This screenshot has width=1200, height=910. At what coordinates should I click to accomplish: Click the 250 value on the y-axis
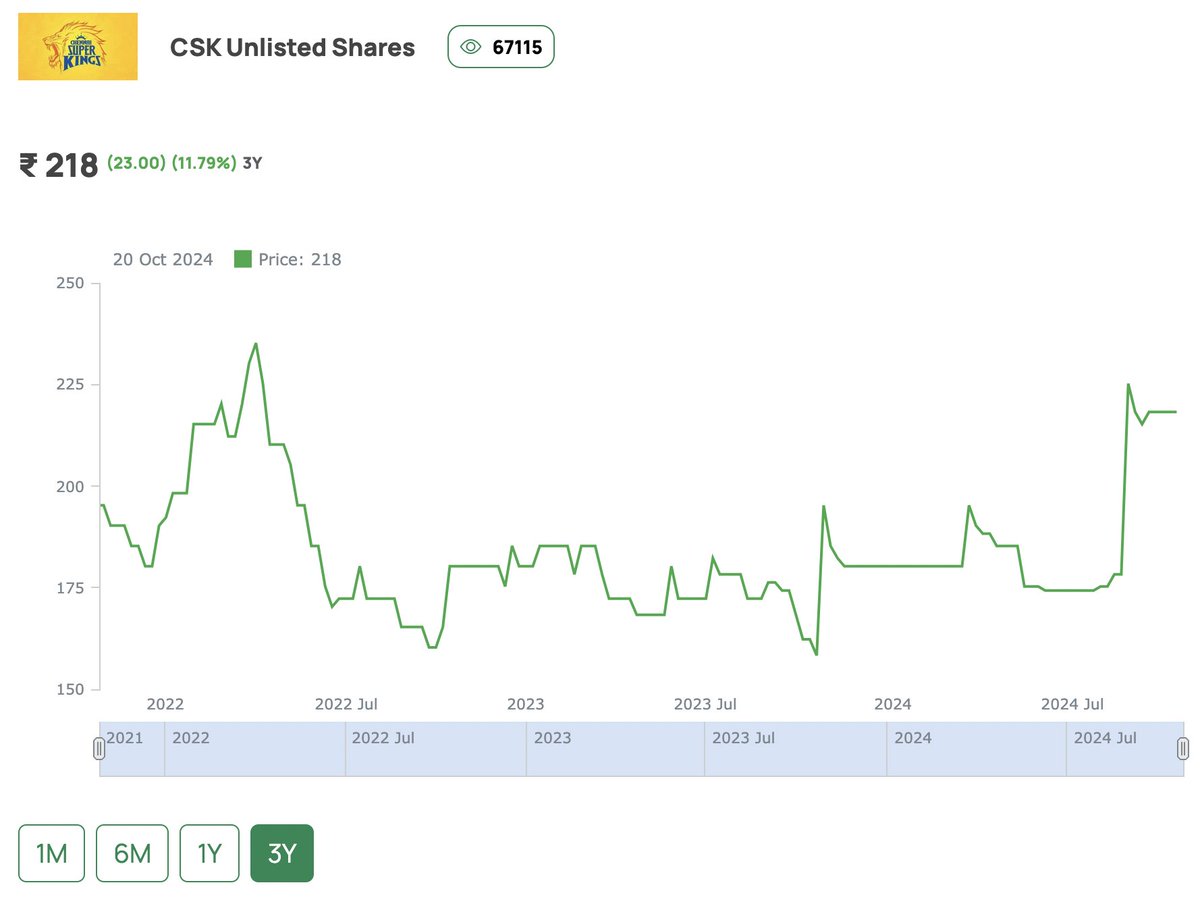pos(71,283)
